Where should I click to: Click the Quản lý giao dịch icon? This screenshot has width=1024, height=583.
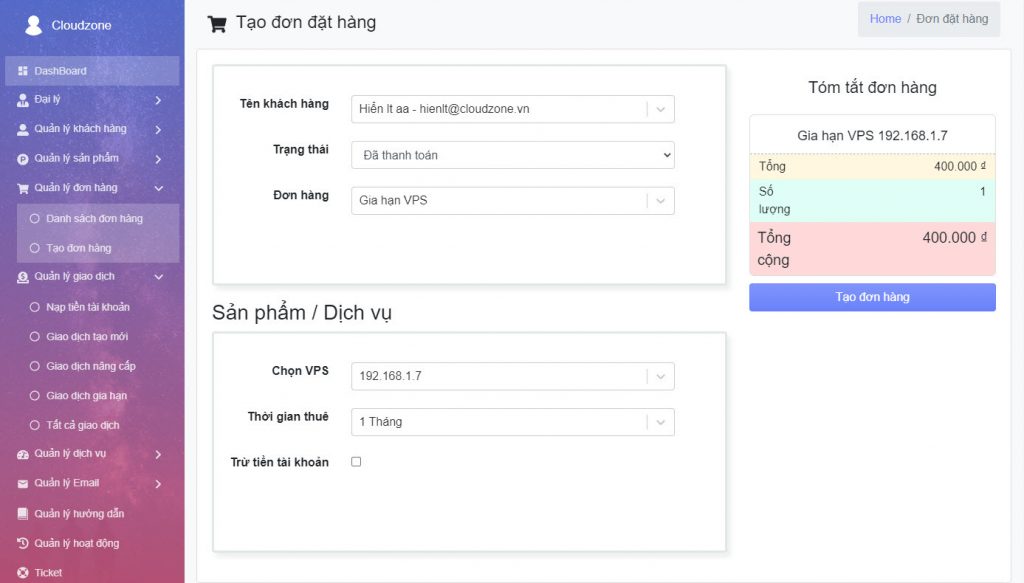(24, 277)
